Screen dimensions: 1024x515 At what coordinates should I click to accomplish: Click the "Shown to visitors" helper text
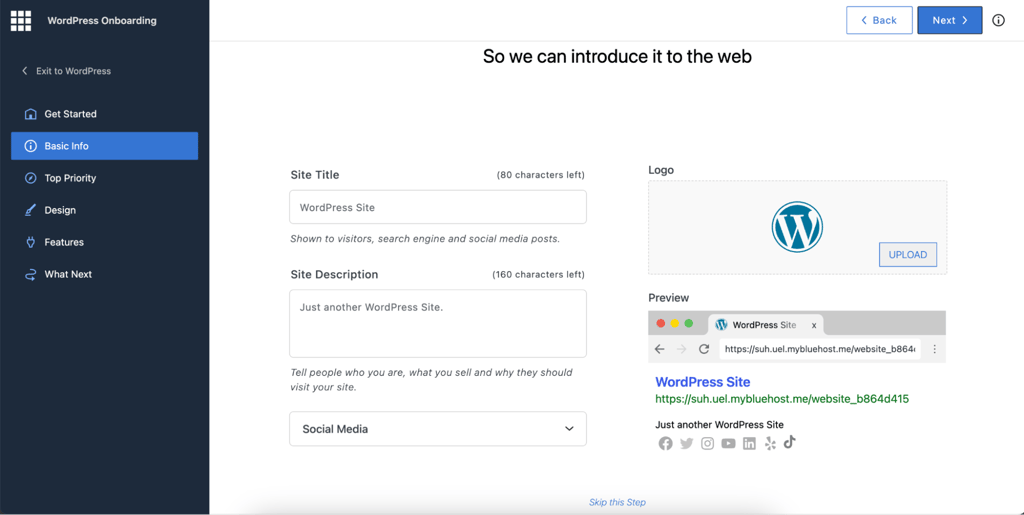pyautogui.click(x=425, y=239)
